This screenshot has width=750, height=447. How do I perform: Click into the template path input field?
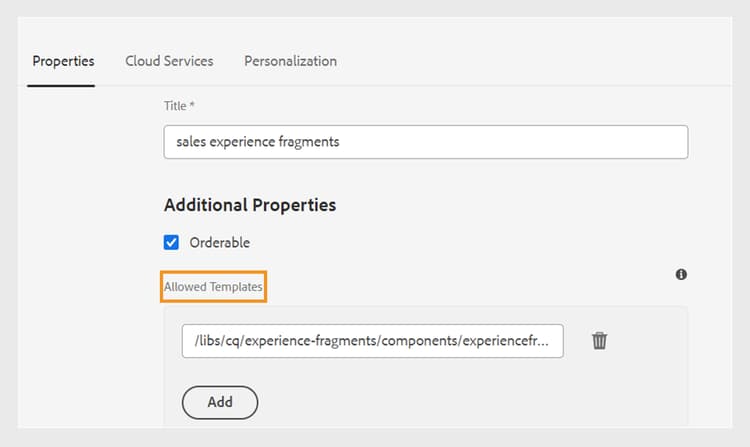372,341
